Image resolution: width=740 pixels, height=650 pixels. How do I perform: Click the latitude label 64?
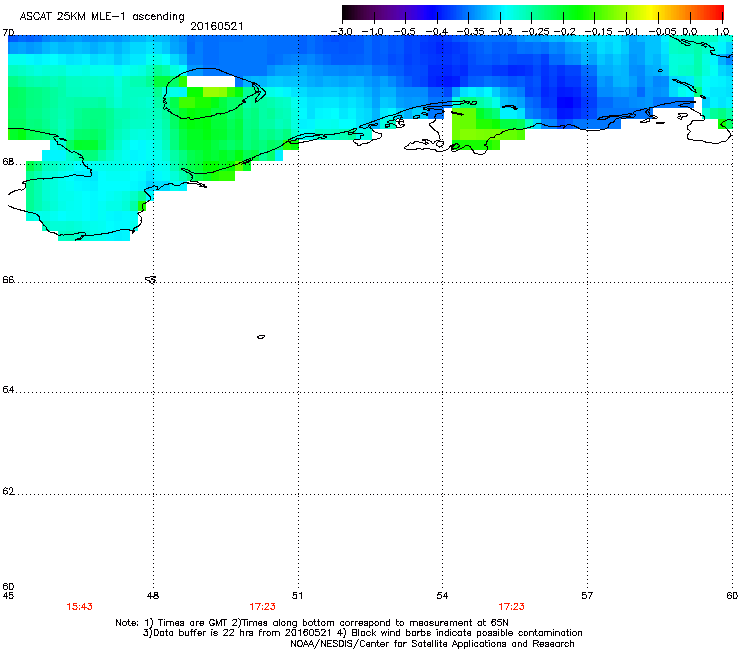[x=8, y=390]
